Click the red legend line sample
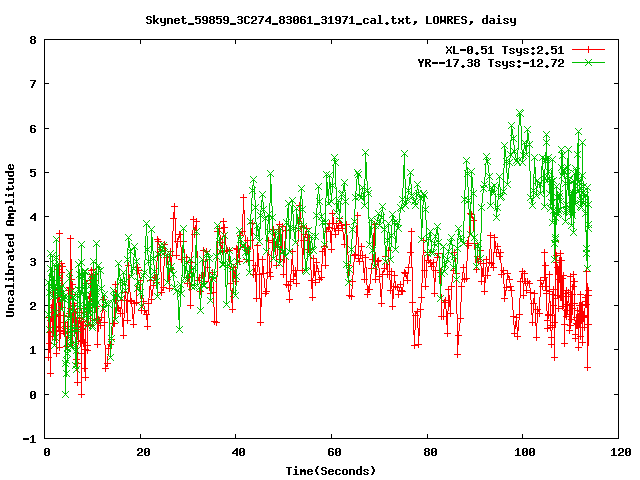Viewport: 640px width, 480px height. (x=588, y=50)
